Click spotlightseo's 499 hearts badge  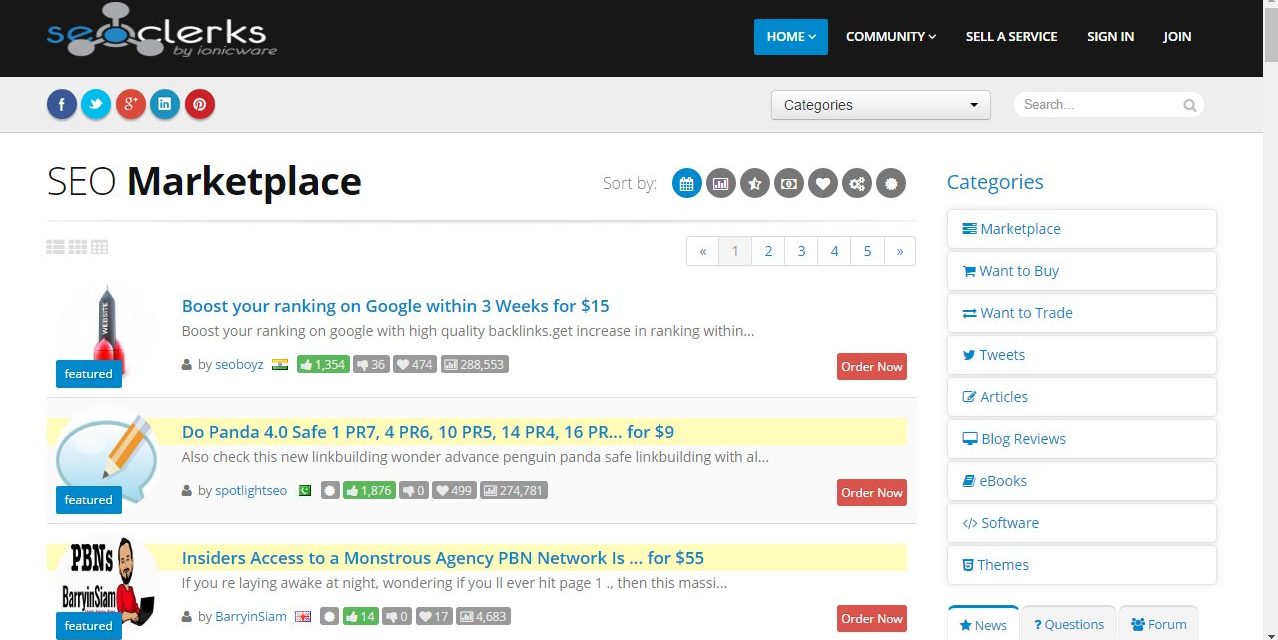point(455,491)
